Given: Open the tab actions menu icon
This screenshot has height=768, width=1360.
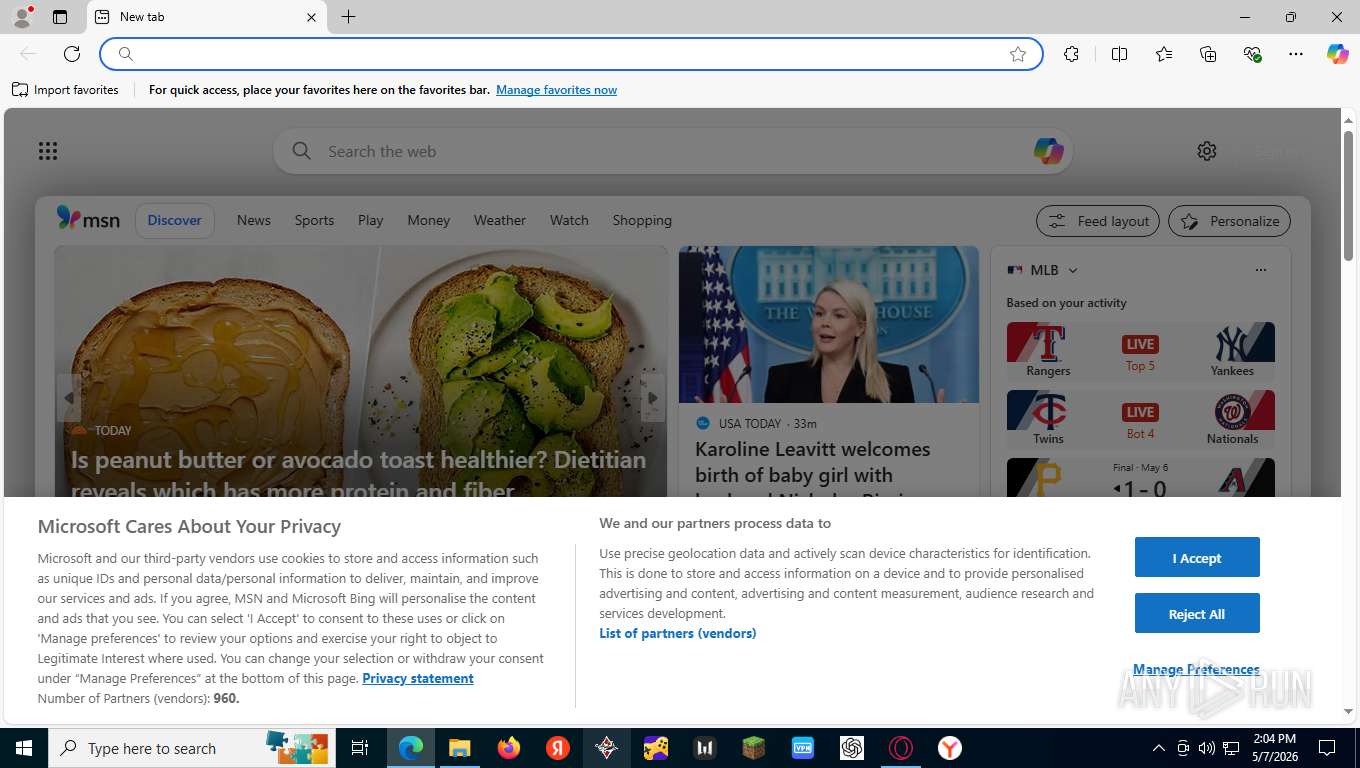Looking at the screenshot, I should (60, 17).
